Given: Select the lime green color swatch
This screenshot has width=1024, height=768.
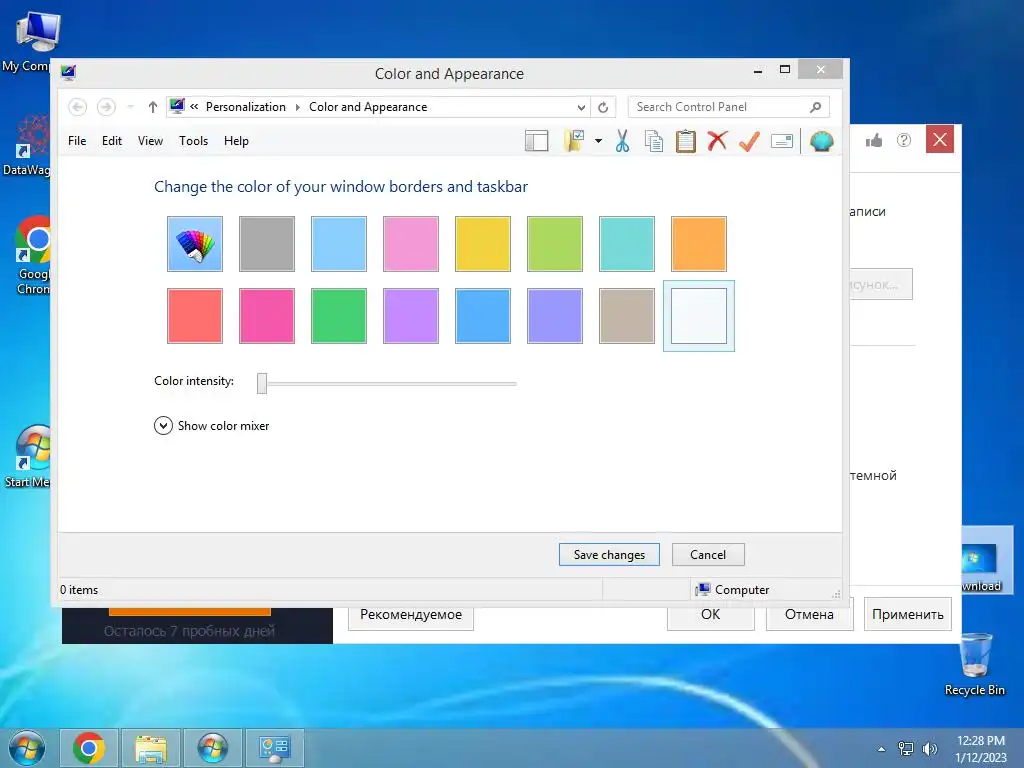Looking at the screenshot, I should (x=554, y=244).
